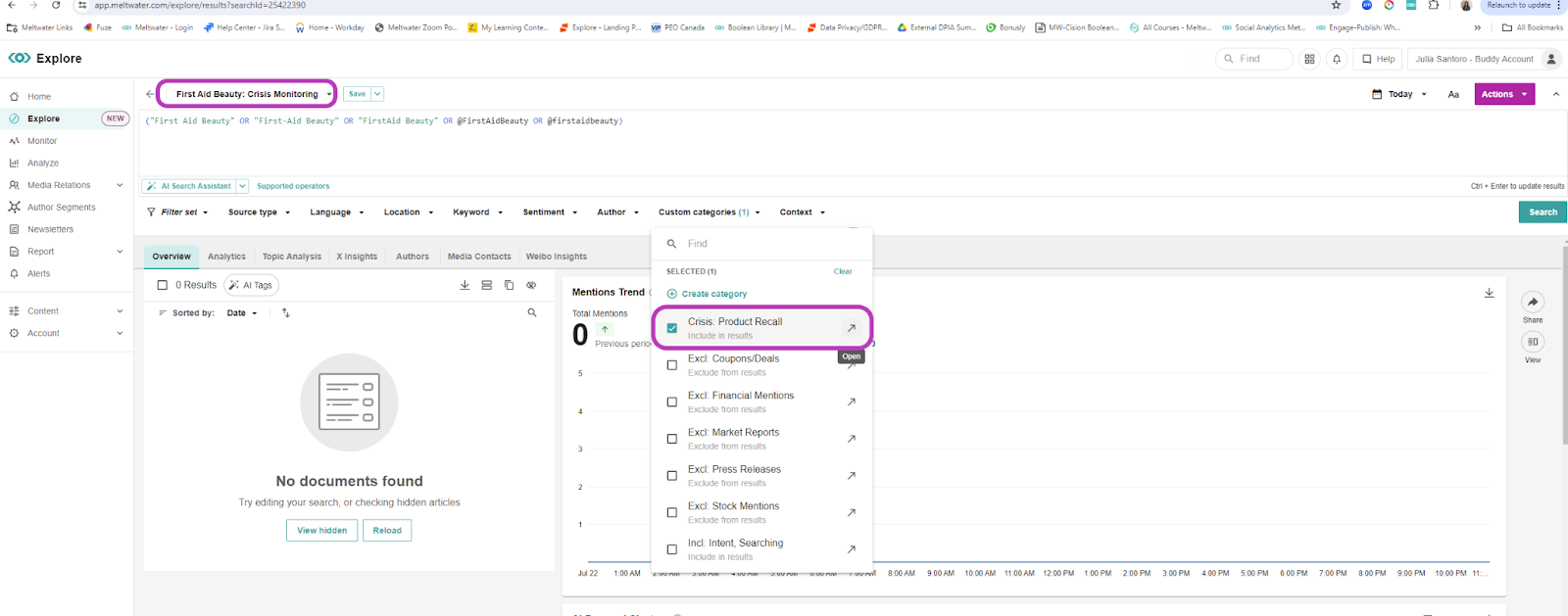This screenshot has height=616, width=1568.
Task: Open Excl: Market Reports category arrow
Action: coord(852,439)
